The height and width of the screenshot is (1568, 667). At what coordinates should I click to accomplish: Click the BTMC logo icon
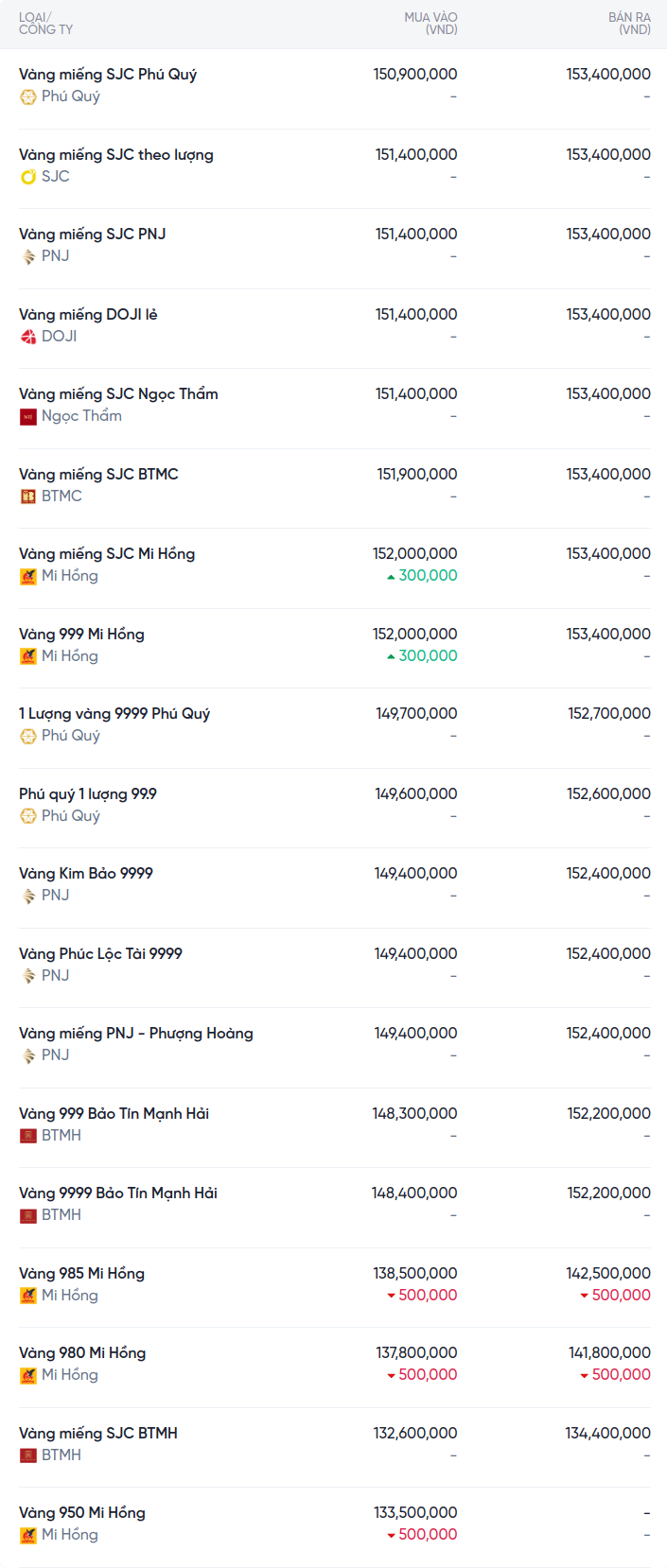[28, 497]
